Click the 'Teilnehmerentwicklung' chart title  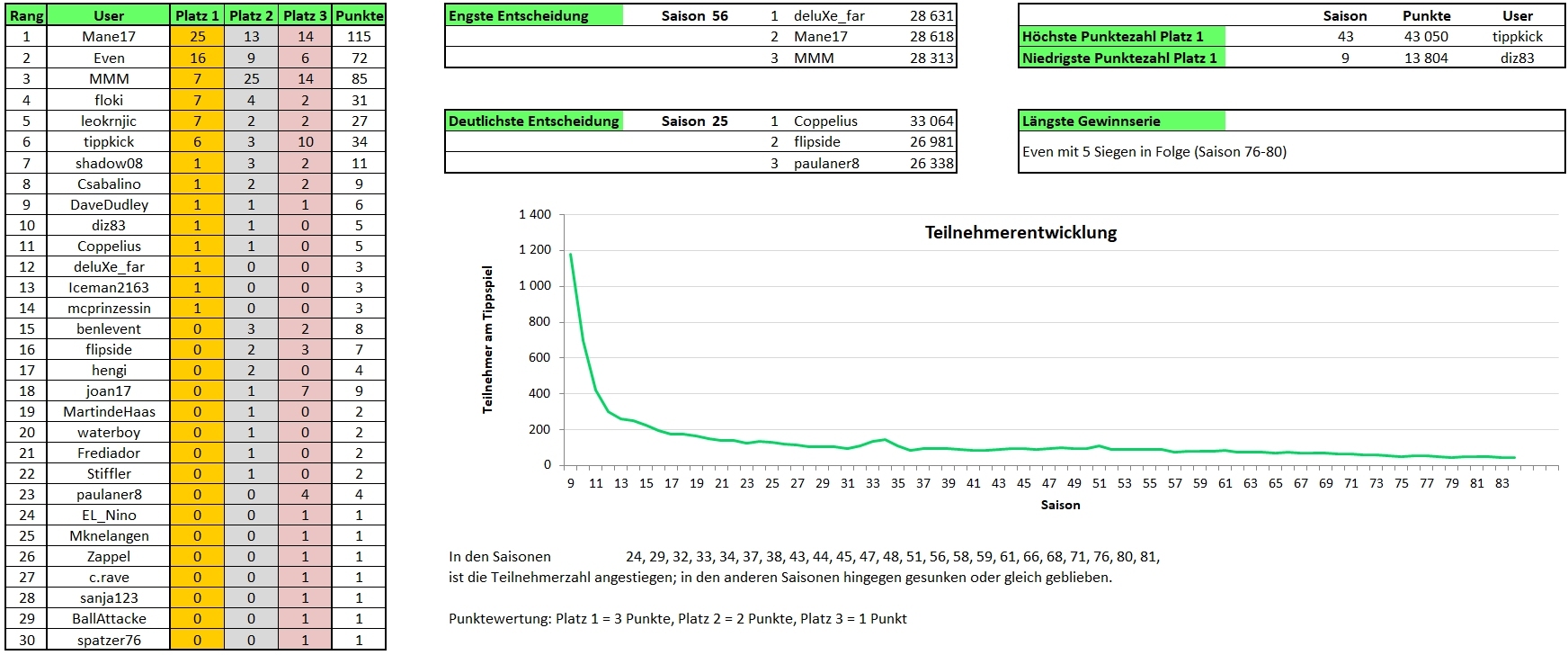(x=1020, y=232)
